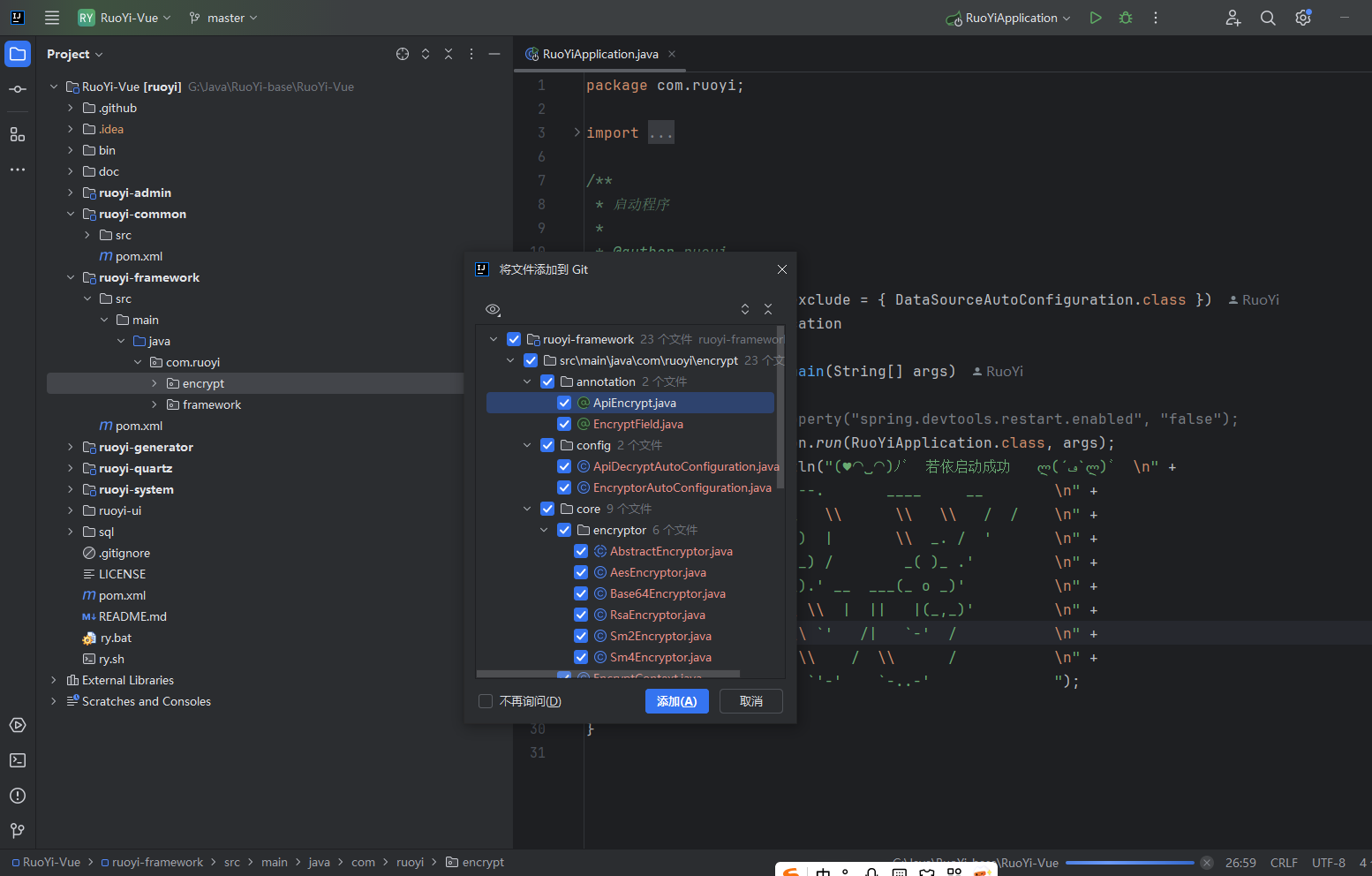The width and height of the screenshot is (1372, 876).
Task: Uncheck AesEncryptor.java checkbox
Action: click(x=581, y=572)
